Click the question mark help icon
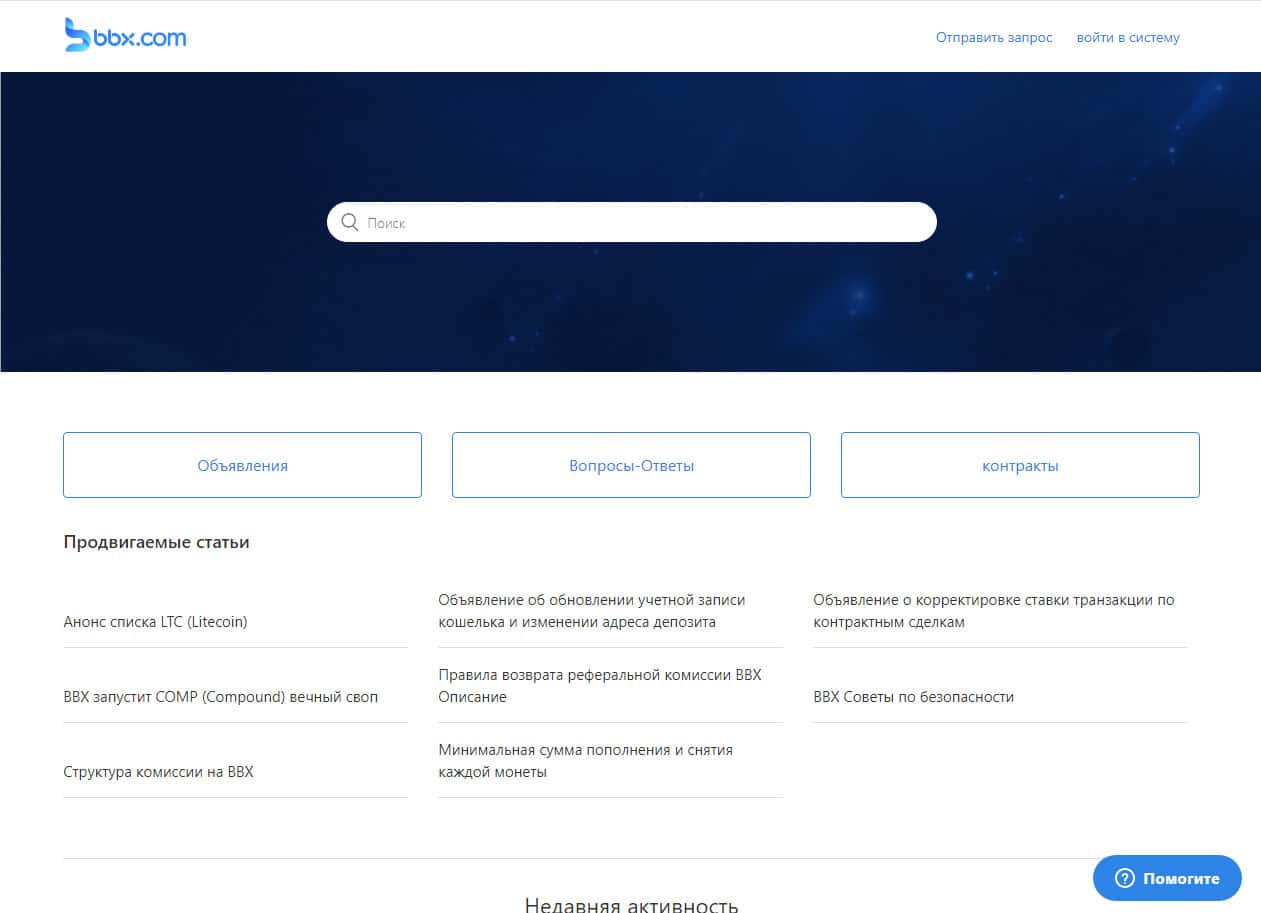Image resolution: width=1261 pixels, height=913 pixels. (1125, 879)
